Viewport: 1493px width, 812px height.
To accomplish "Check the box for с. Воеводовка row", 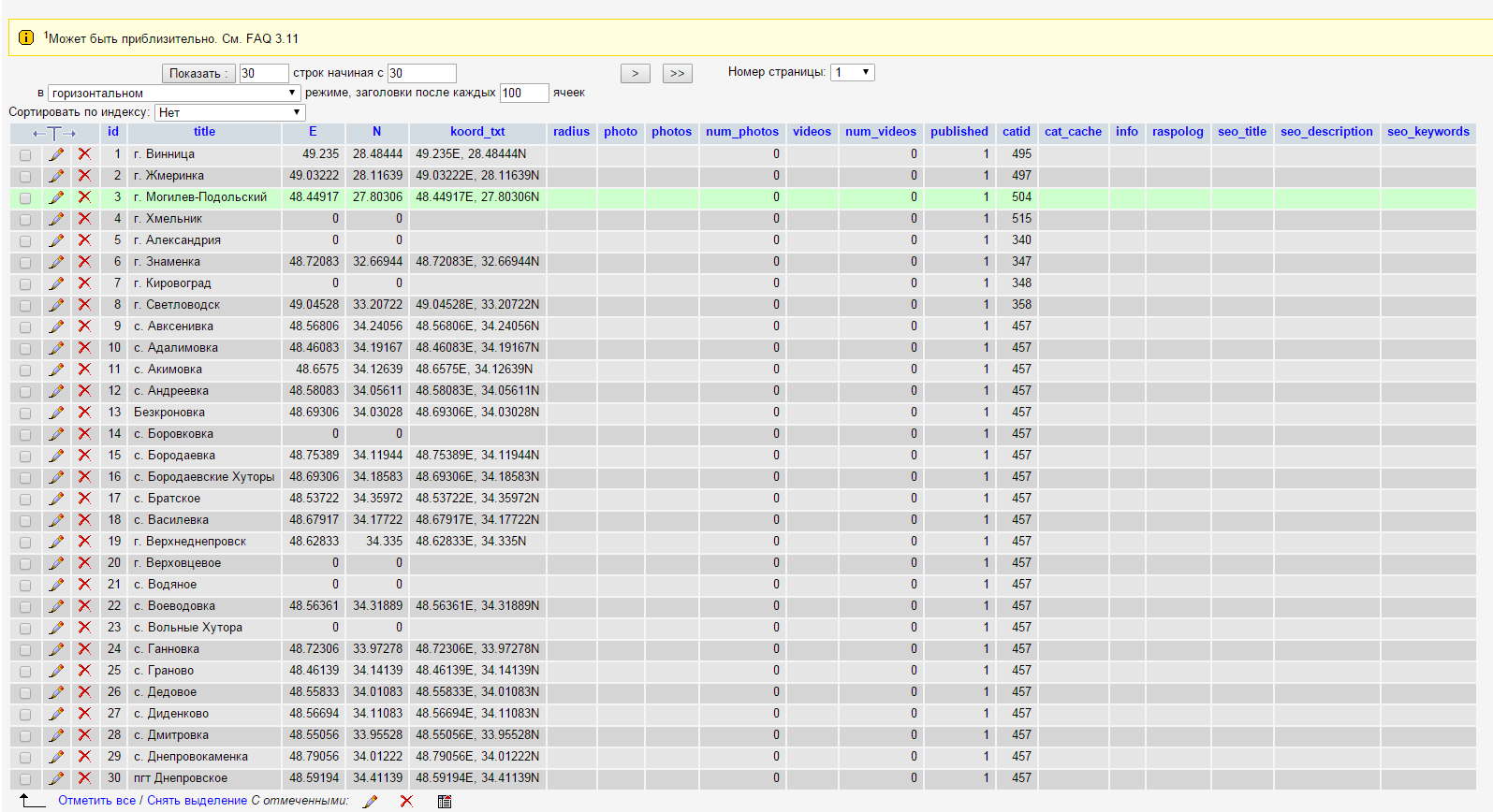I will point(25,607).
